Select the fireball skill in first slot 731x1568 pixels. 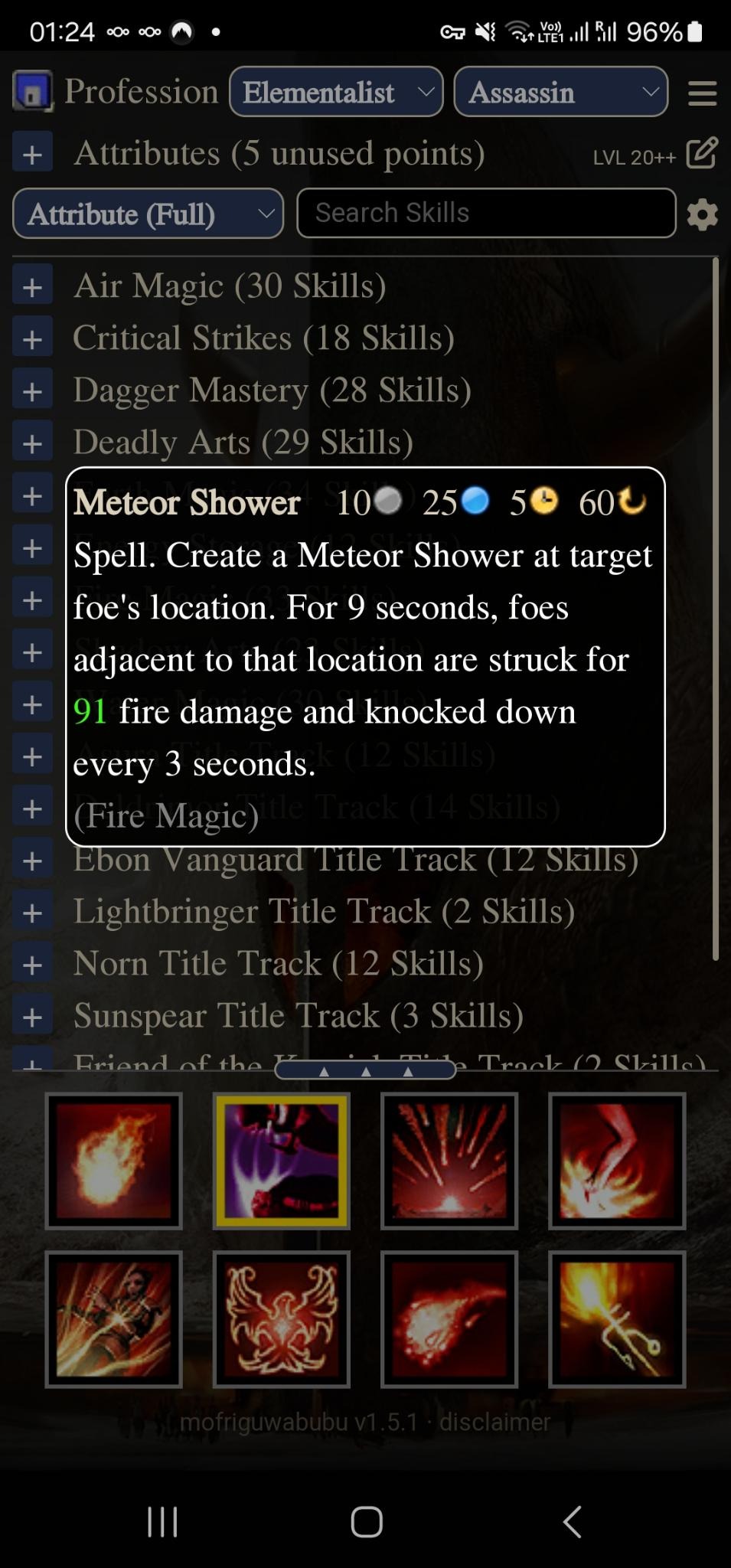pos(113,1161)
